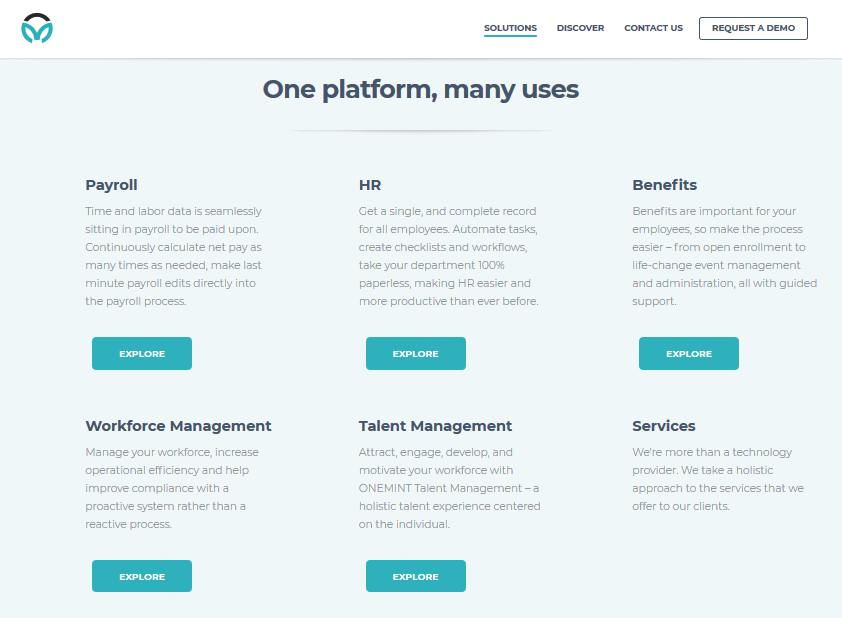Image resolution: width=842 pixels, height=618 pixels.
Task: Explore Workforce Management
Action: click(x=141, y=576)
